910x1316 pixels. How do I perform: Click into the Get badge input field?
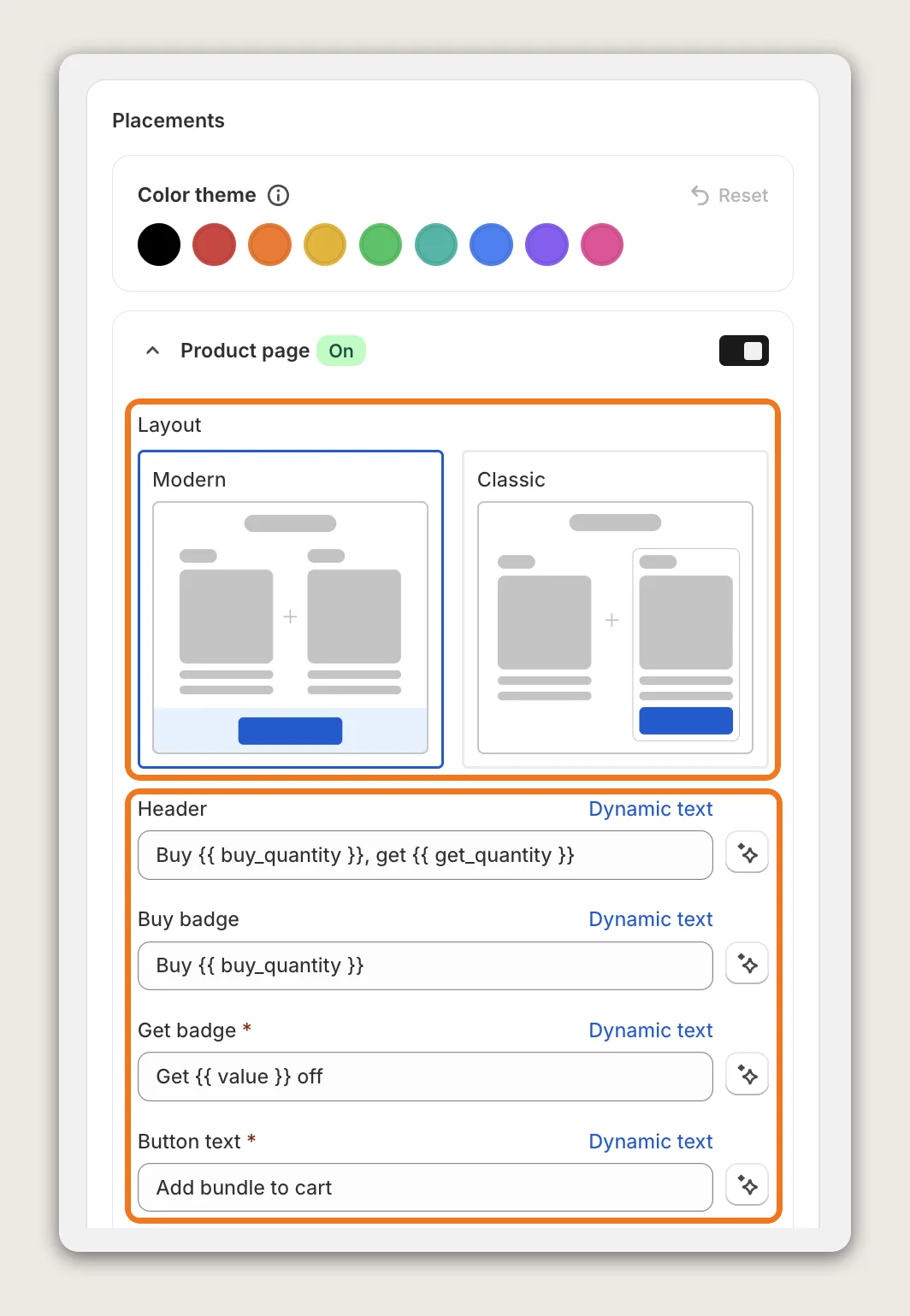coord(425,1077)
